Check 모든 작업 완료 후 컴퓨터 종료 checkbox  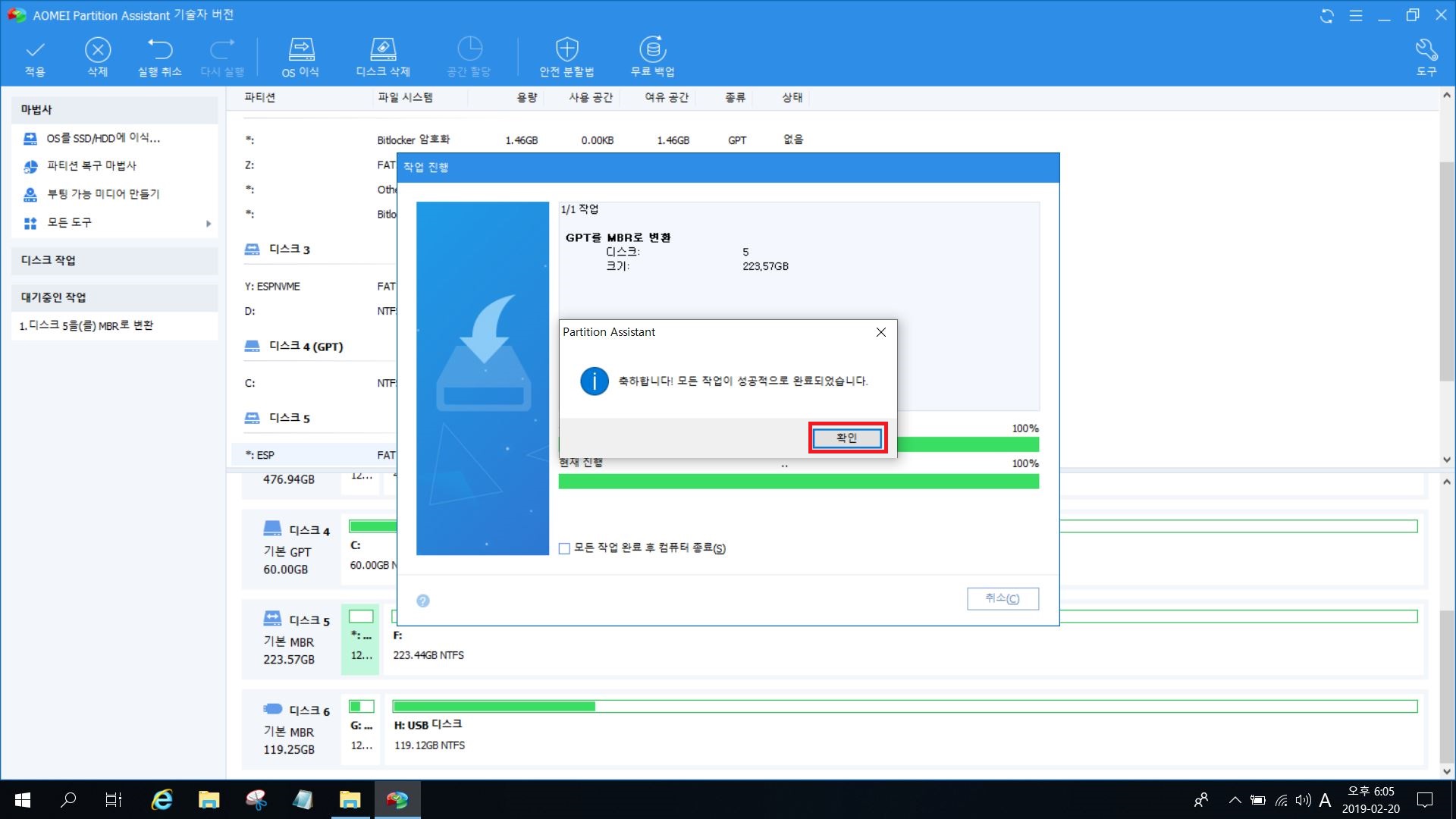pos(564,548)
